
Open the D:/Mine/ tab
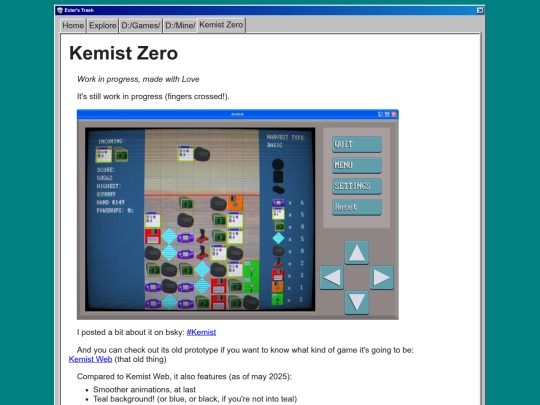pyautogui.click(x=180, y=26)
